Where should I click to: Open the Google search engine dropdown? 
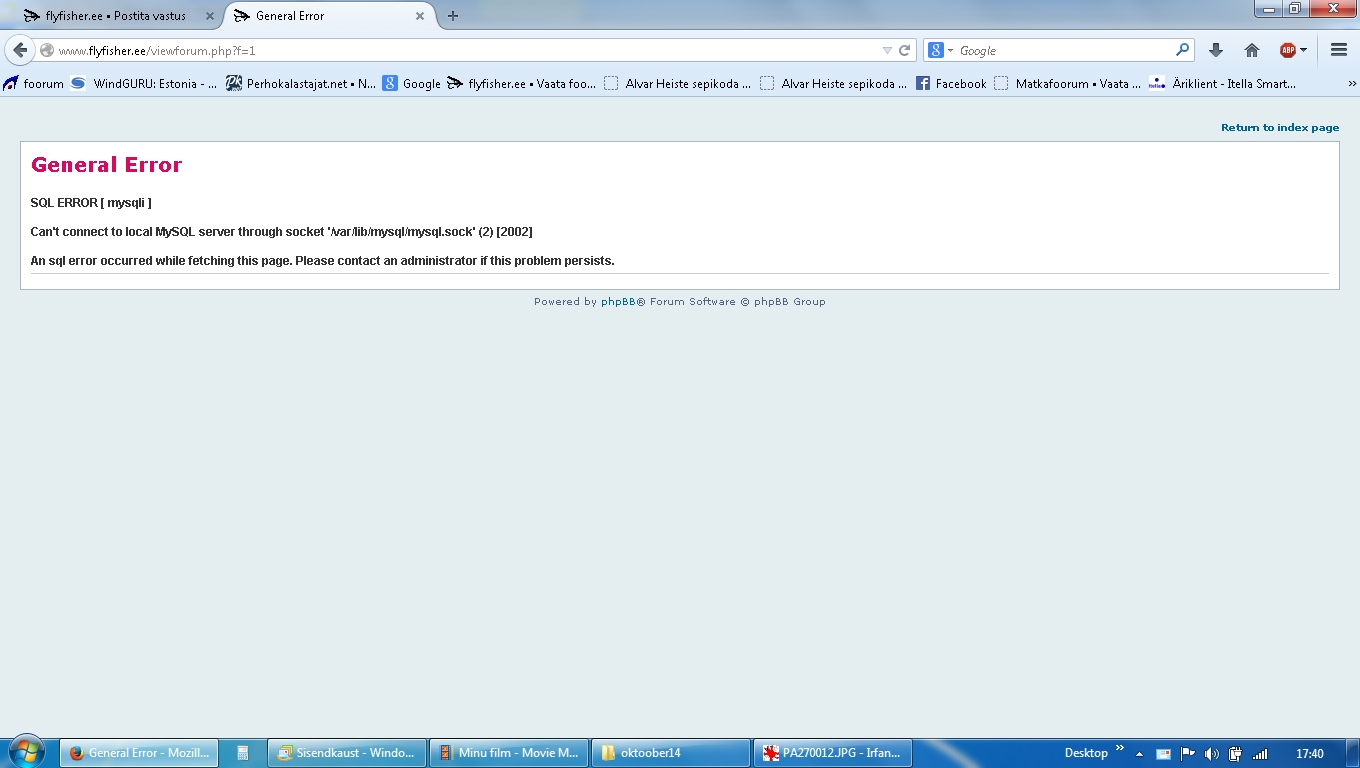pyautogui.click(x=941, y=50)
